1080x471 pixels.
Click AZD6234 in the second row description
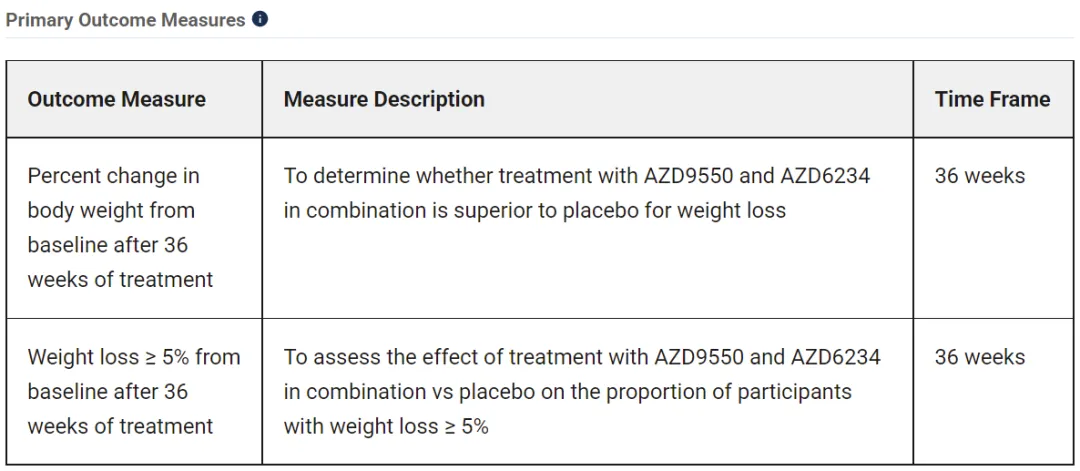[836, 357]
